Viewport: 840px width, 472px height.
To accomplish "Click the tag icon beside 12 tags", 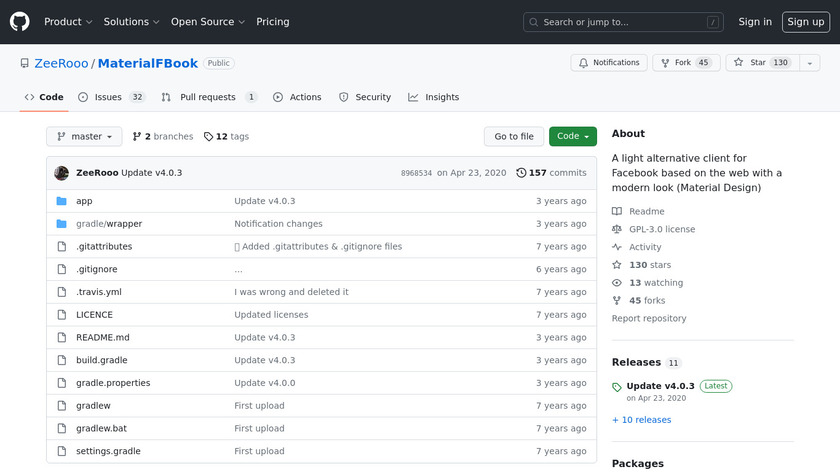I will pyautogui.click(x=208, y=137).
